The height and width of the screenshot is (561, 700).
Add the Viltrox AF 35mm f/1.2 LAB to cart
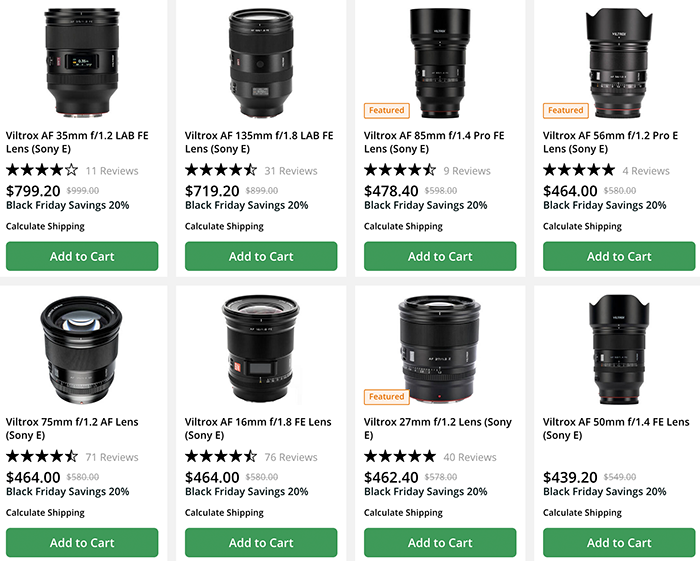click(82, 256)
